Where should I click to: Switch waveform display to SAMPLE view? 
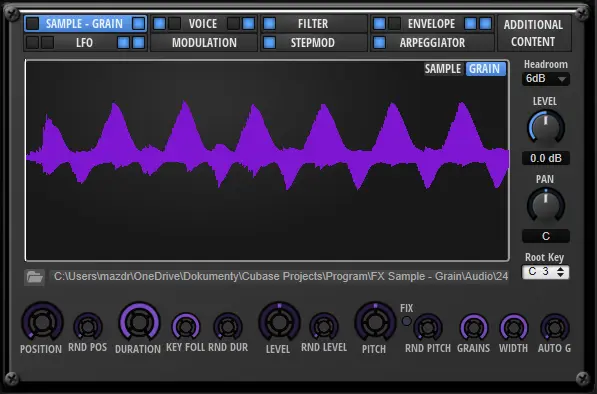pos(443,69)
